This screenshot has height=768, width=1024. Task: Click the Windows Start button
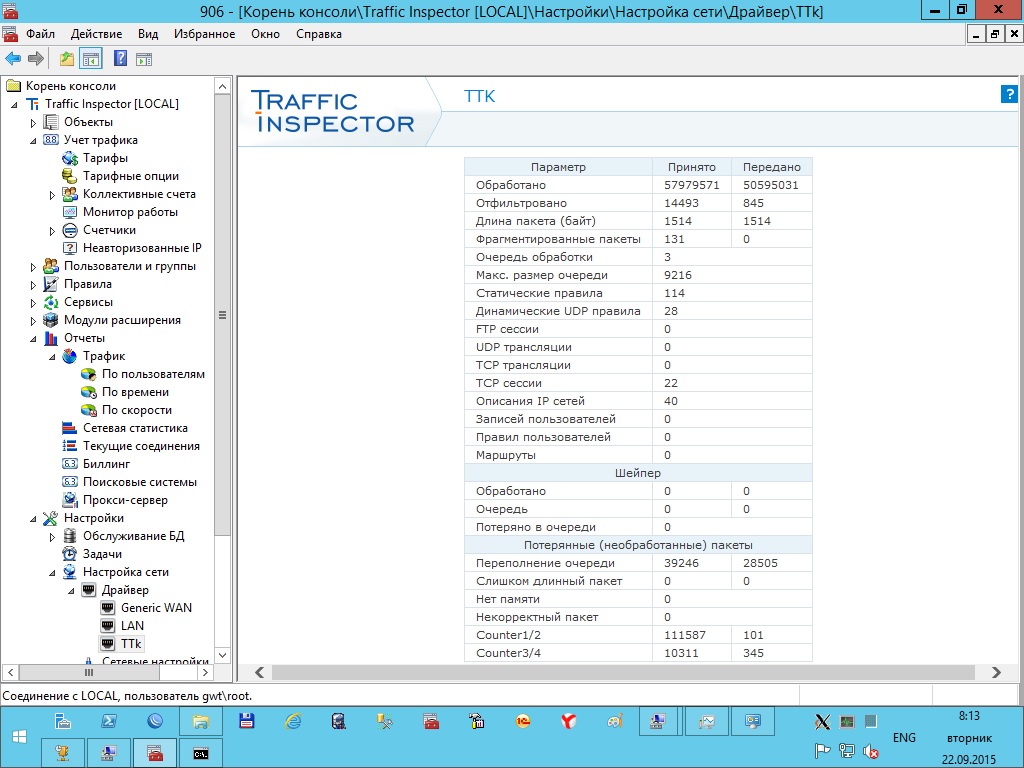point(20,737)
